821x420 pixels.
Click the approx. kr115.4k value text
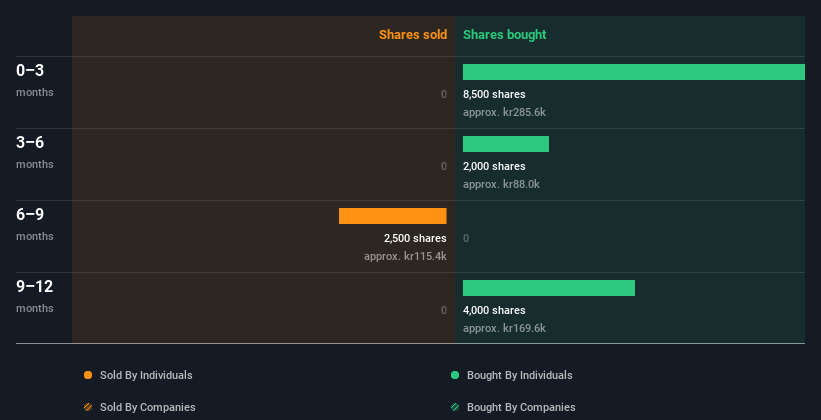click(x=405, y=257)
